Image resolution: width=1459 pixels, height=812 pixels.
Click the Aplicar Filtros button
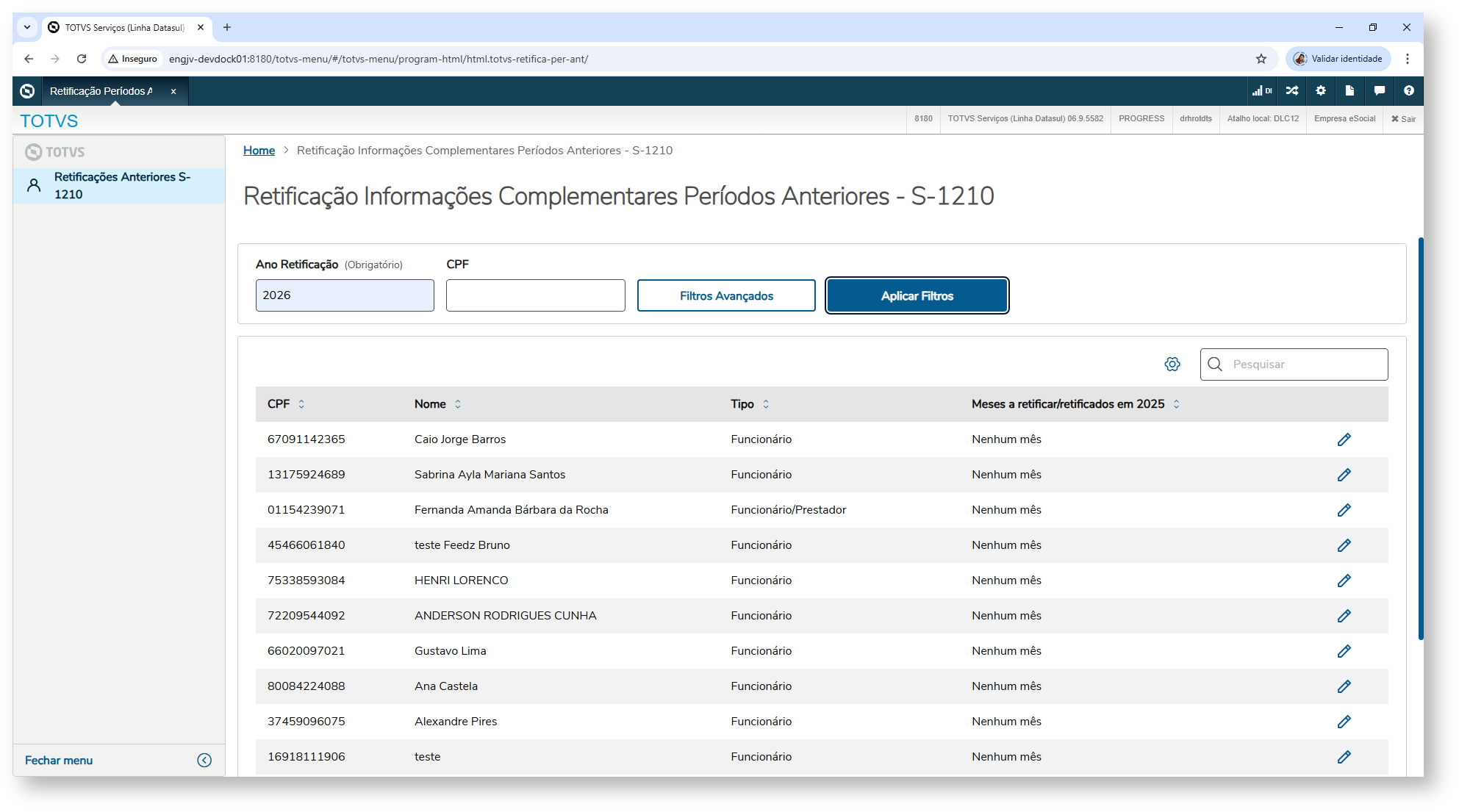917,295
